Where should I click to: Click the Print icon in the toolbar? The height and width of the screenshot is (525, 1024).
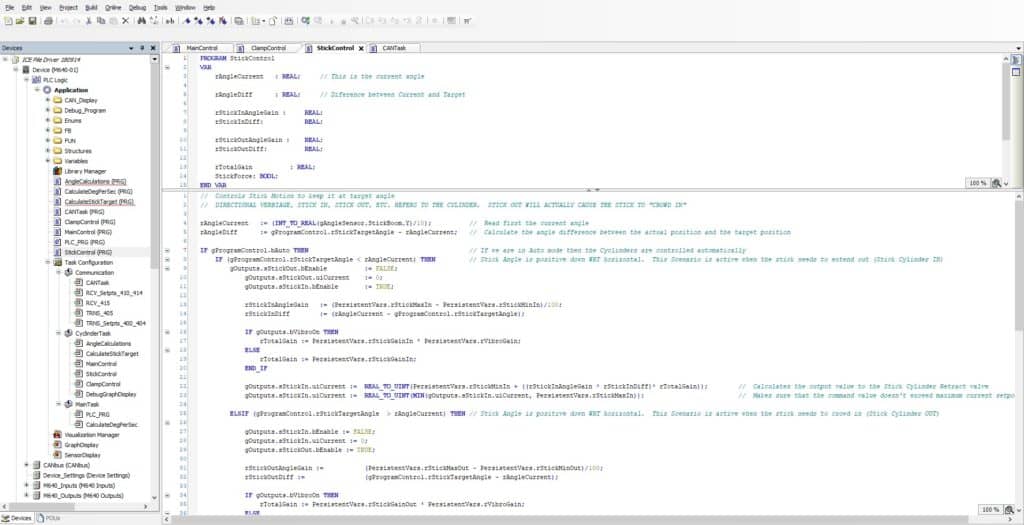click(46, 20)
